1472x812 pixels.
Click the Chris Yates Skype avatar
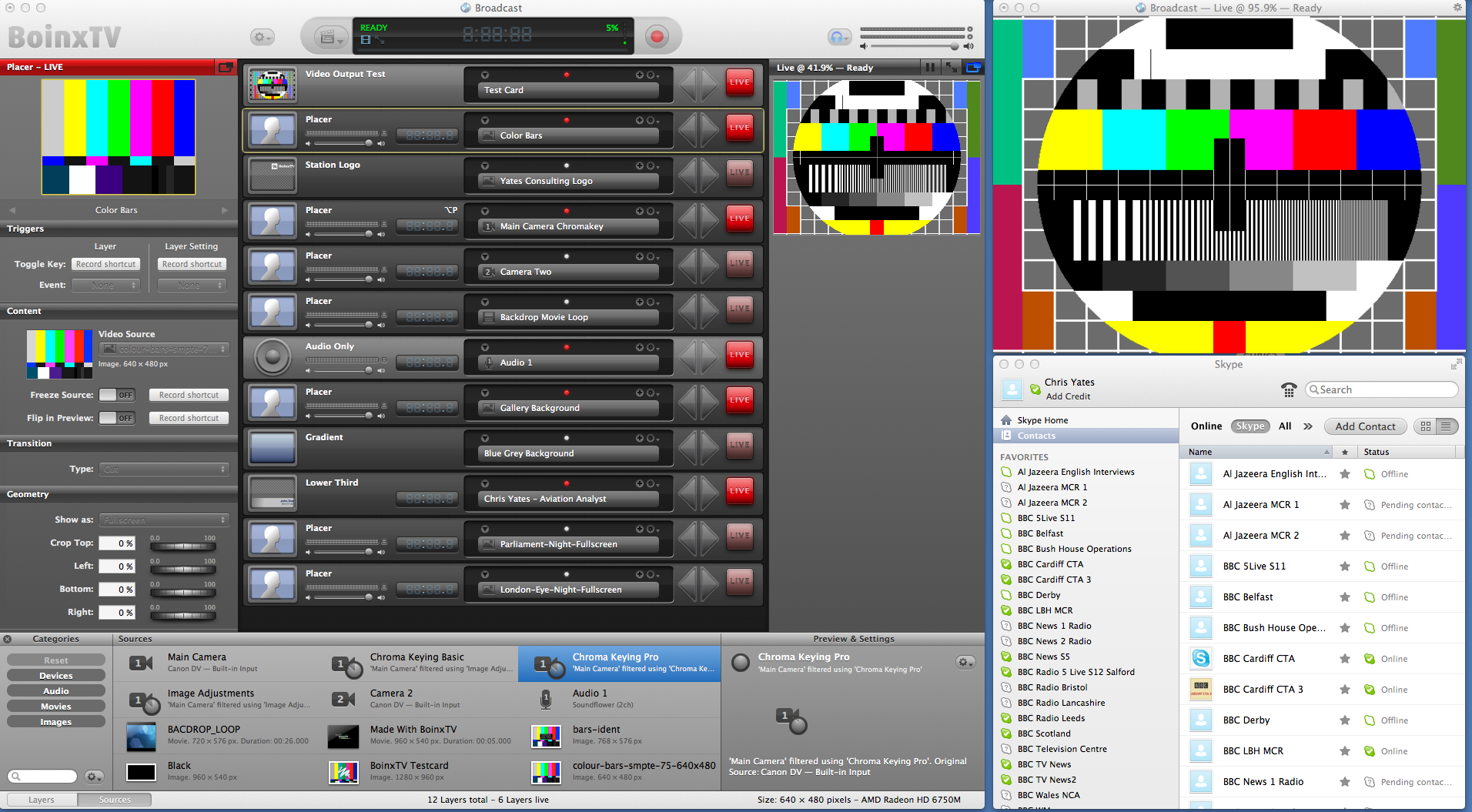point(1012,389)
